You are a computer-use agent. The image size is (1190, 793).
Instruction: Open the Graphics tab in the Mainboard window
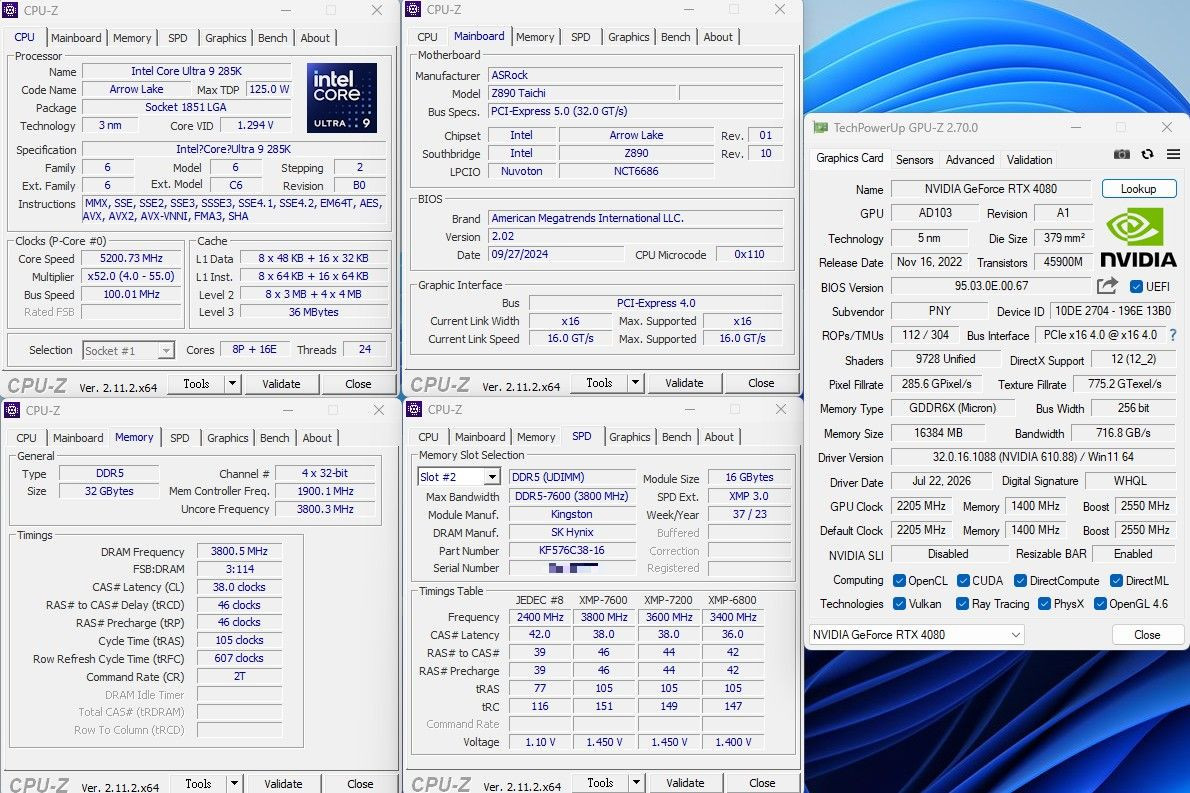tap(628, 36)
